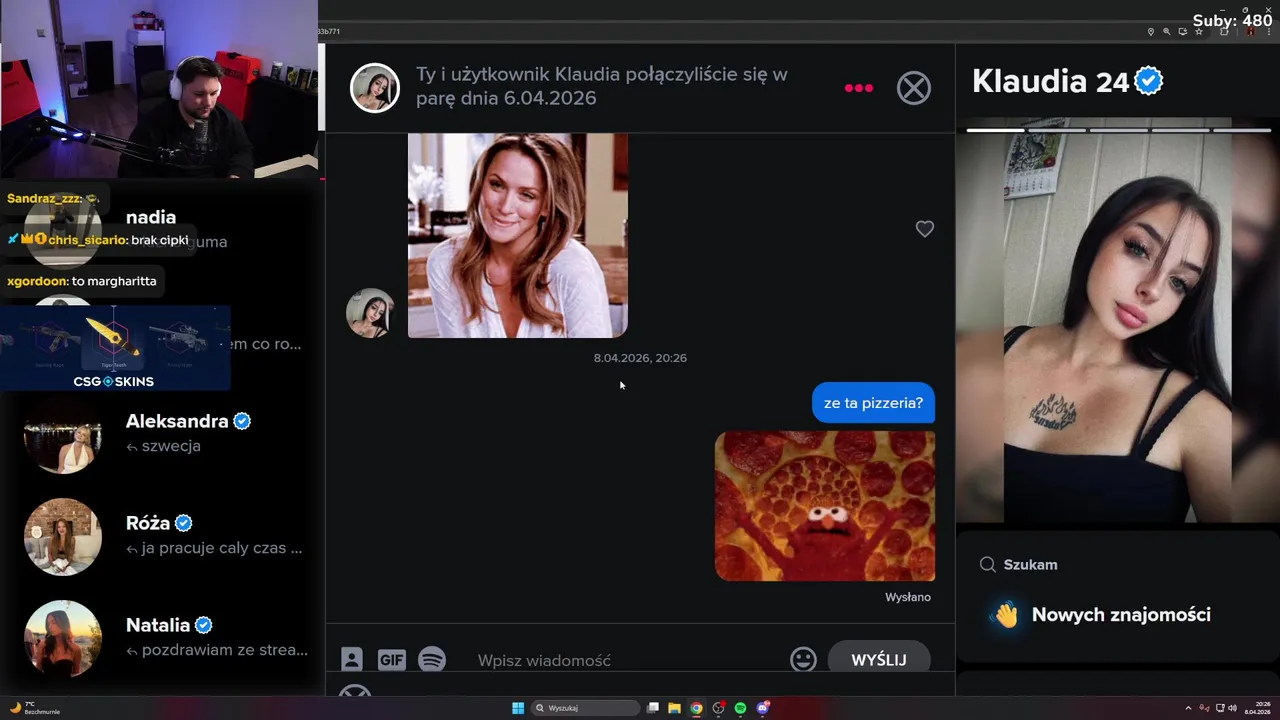1280x720 pixels.
Task: Focus the 'Wpisz wiadomość' message field
Action: pos(628,660)
